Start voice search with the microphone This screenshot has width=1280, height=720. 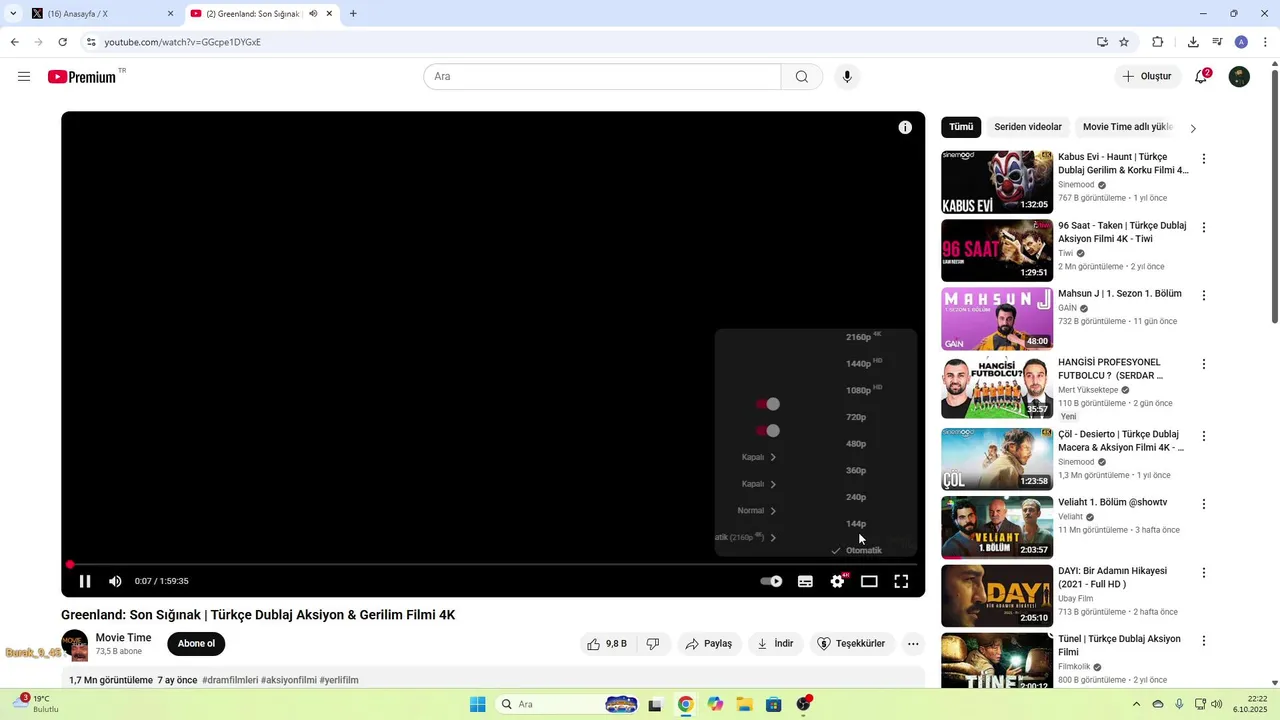click(847, 77)
